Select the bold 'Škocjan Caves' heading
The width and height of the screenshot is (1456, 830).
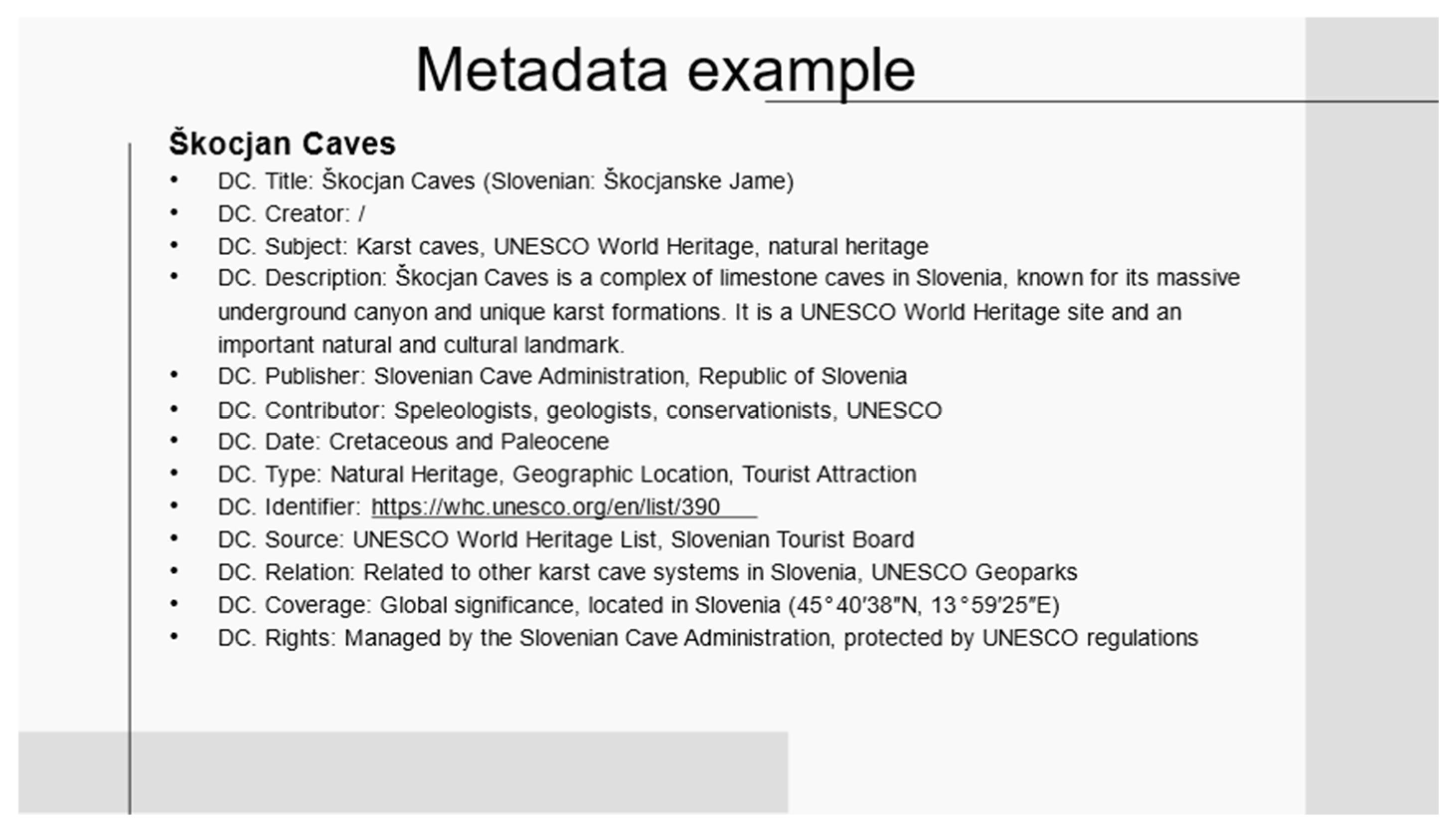[x=282, y=143]
